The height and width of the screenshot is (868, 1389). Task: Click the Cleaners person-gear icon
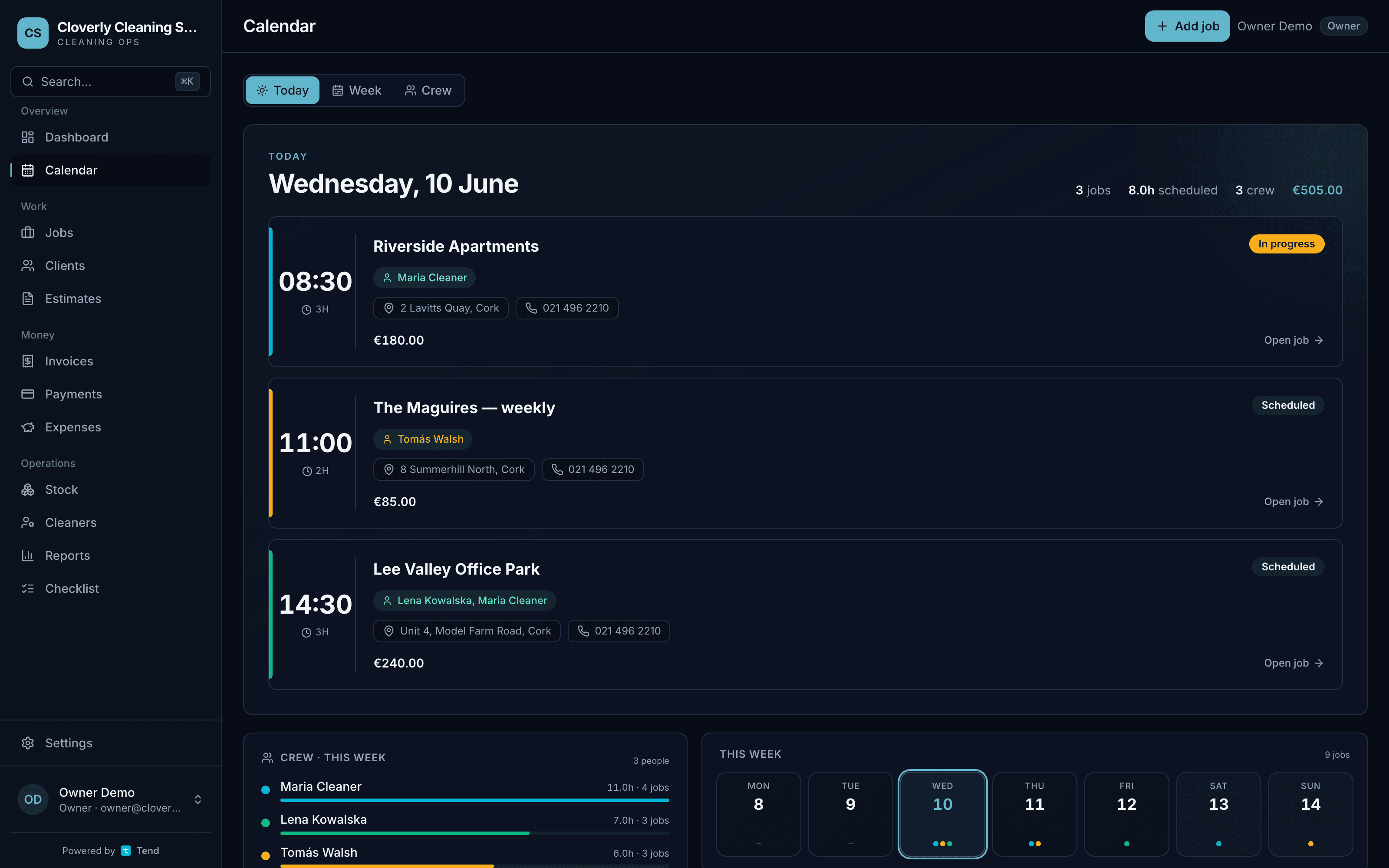27,523
